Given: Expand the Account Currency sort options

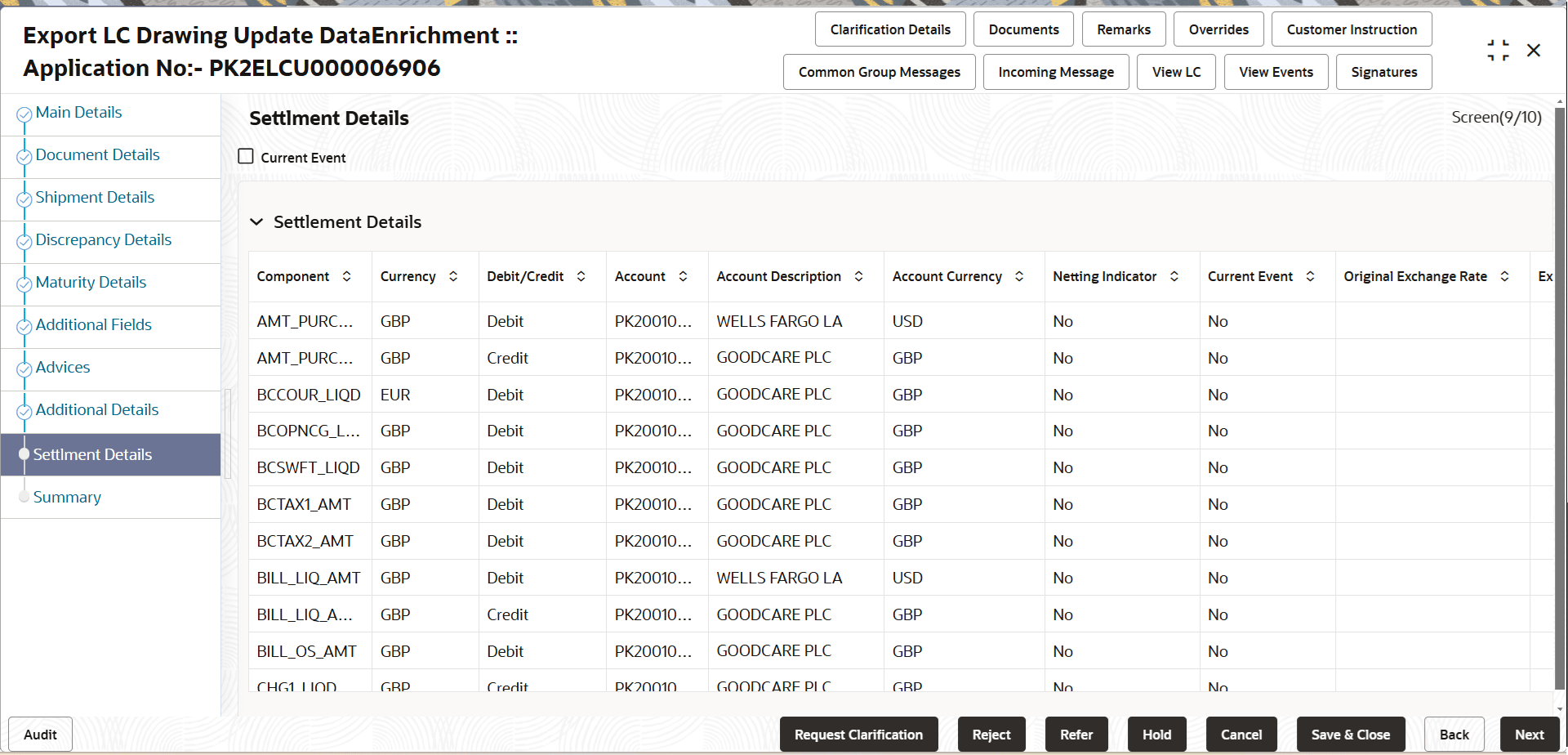Looking at the screenshot, I should click(1018, 276).
